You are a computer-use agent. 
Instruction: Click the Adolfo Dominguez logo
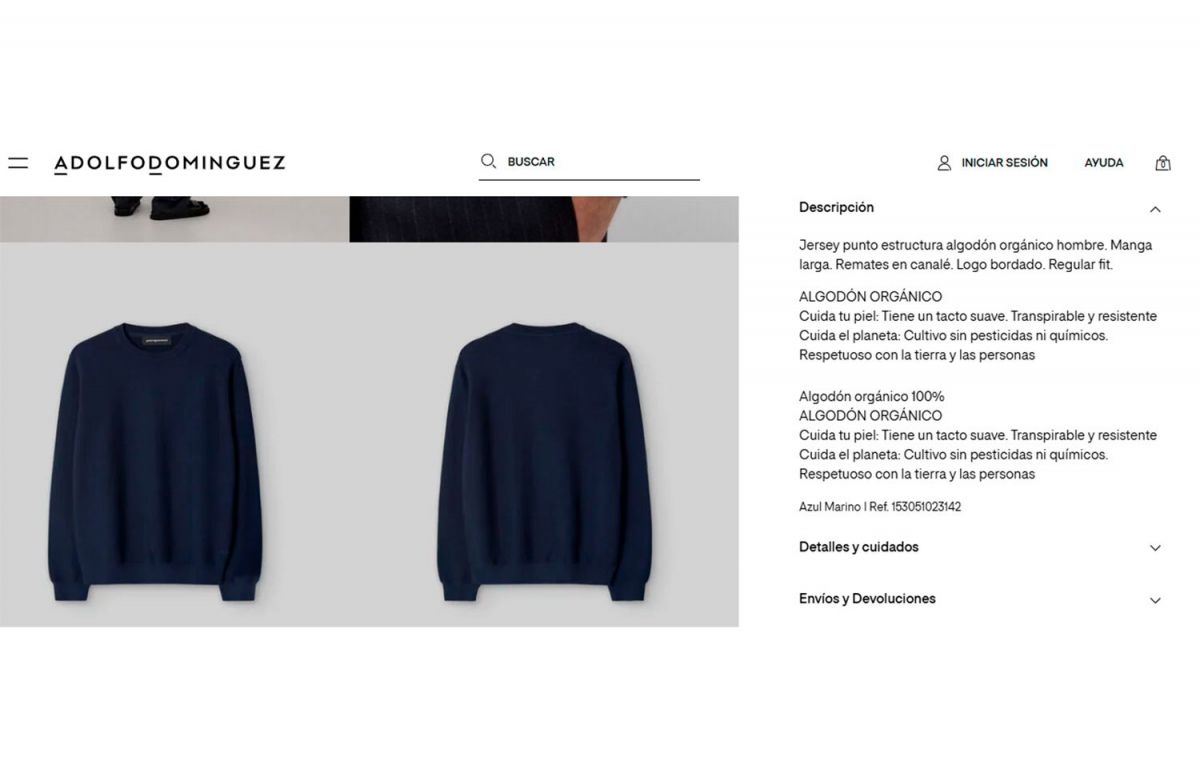click(170, 163)
